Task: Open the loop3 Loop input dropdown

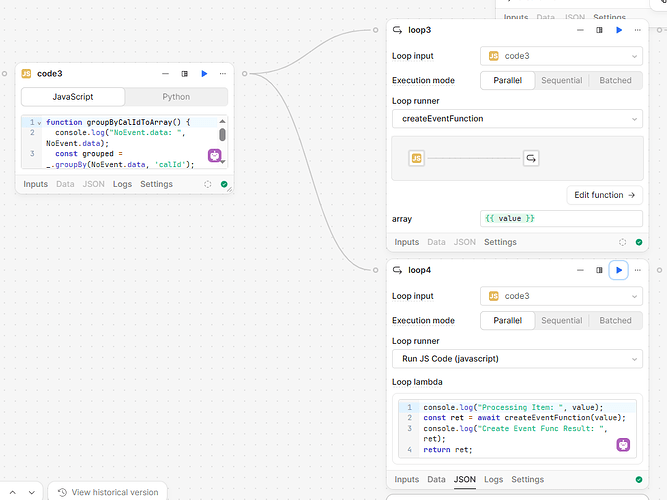Action: [x=560, y=56]
